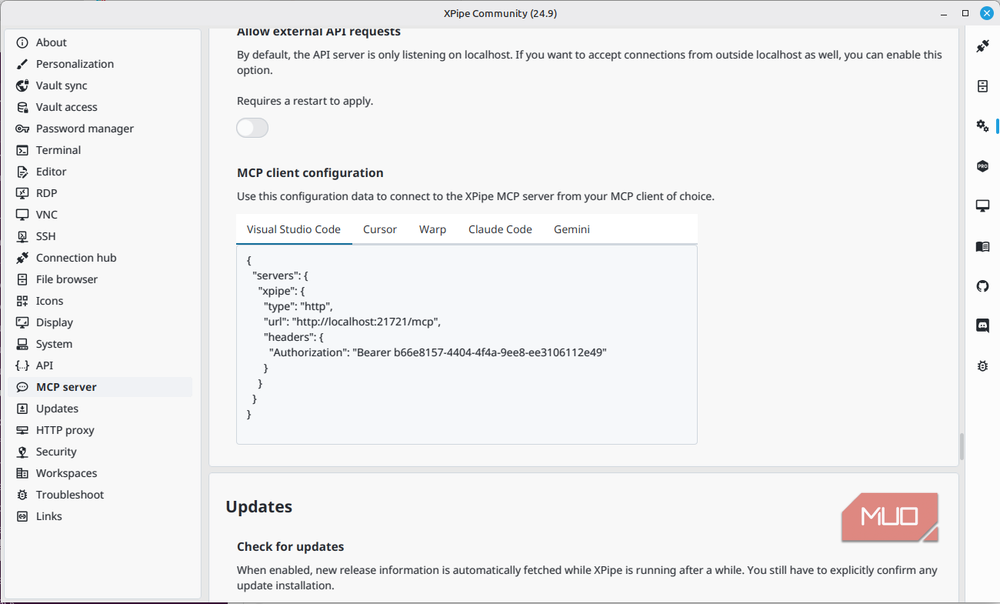This screenshot has width=1000, height=604.
Task: Open the Gemini tab
Action: coord(571,230)
